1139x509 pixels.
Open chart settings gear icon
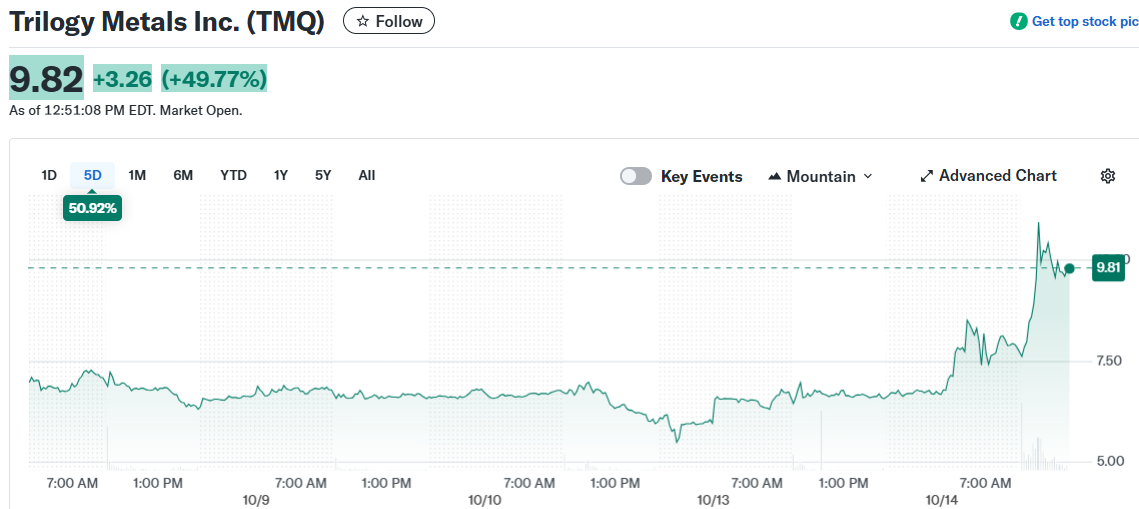[x=1108, y=176]
